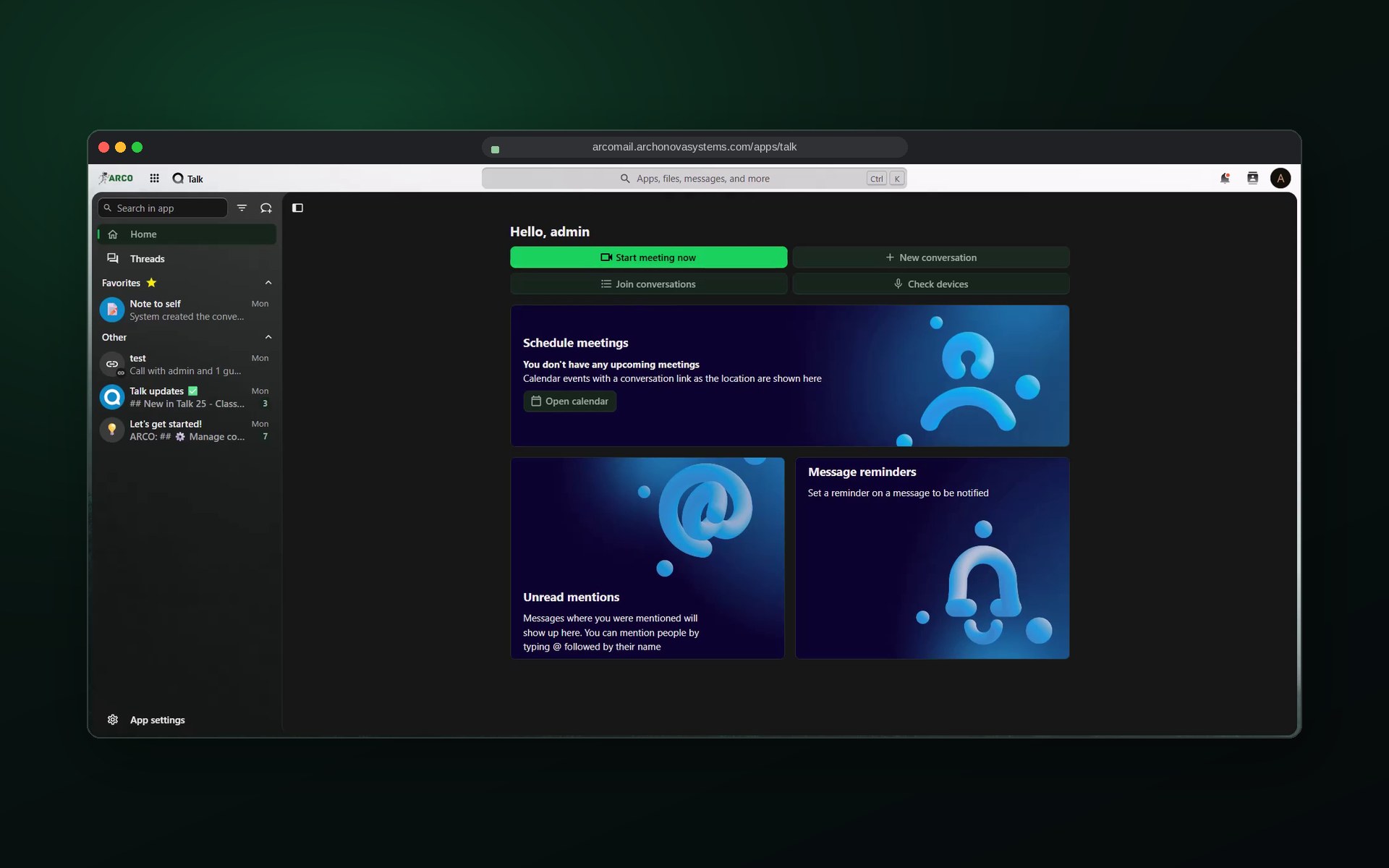Open the Talk app icon in header
This screenshot has height=868, width=1389.
(x=178, y=178)
